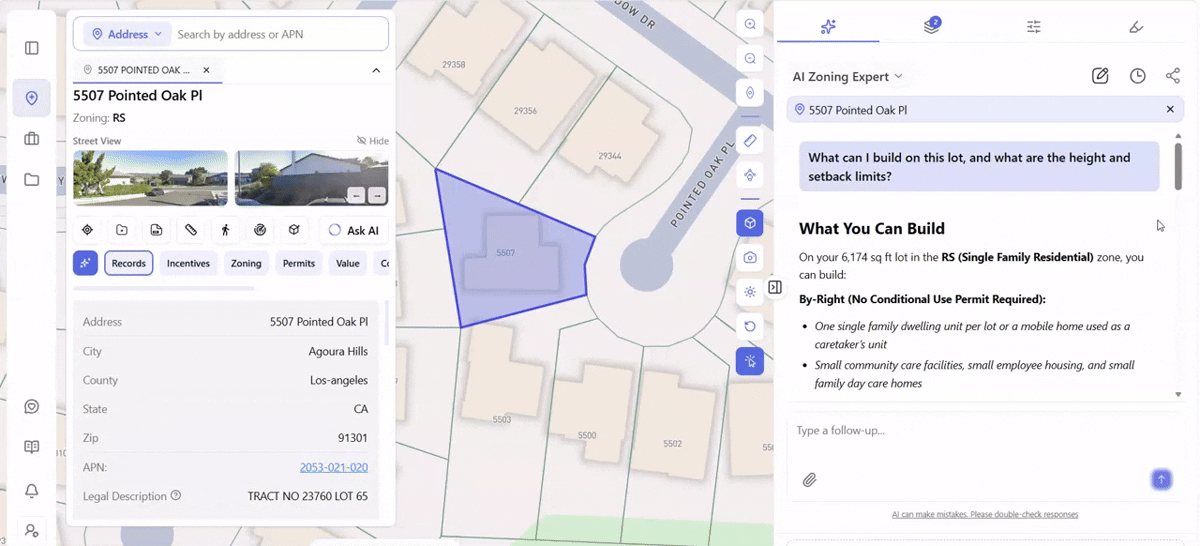Click the save-to-folder icon under Street View

tap(122, 230)
